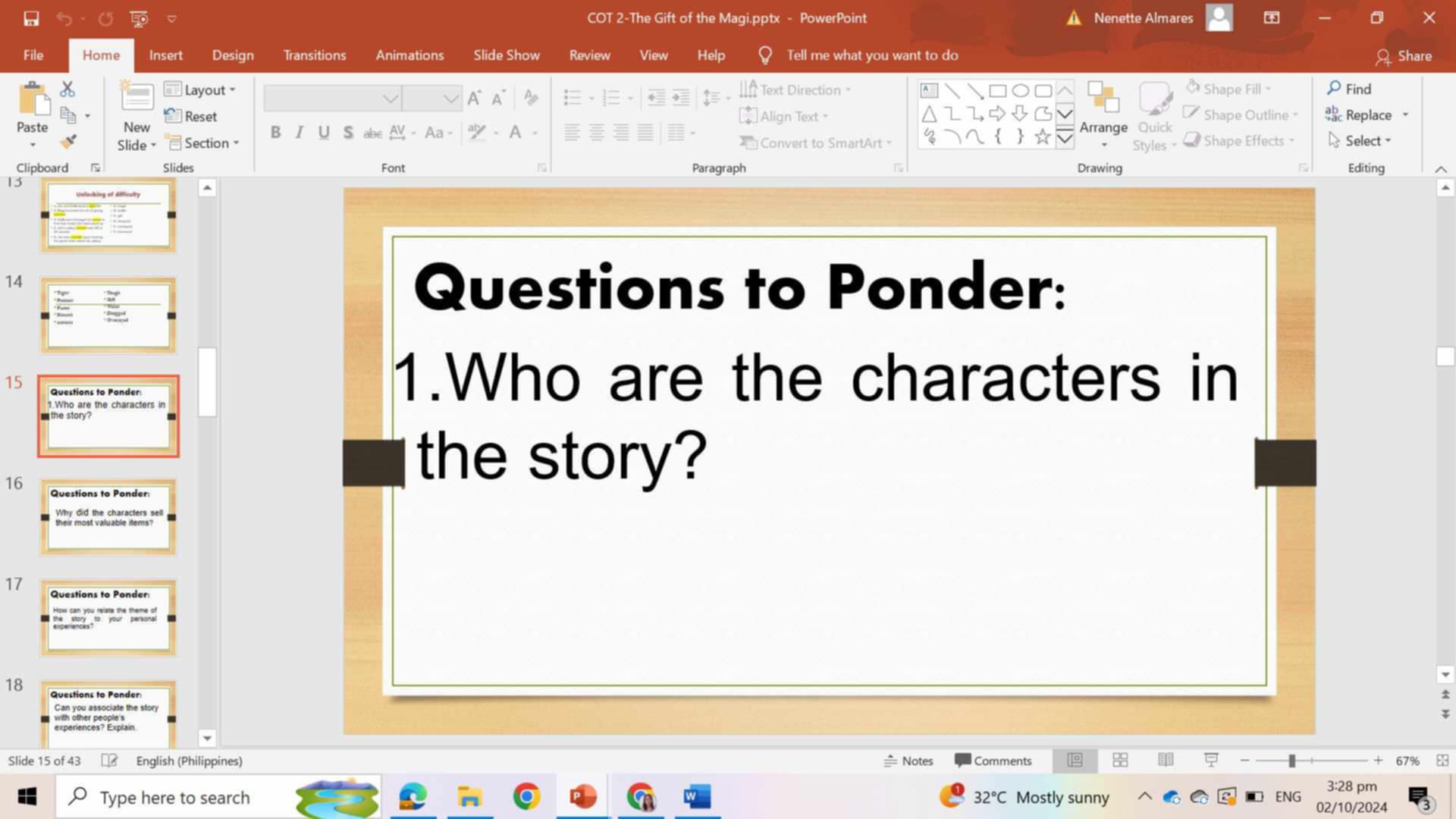Switch to the Design tab
The height and width of the screenshot is (819, 1456).
(233, 55)
